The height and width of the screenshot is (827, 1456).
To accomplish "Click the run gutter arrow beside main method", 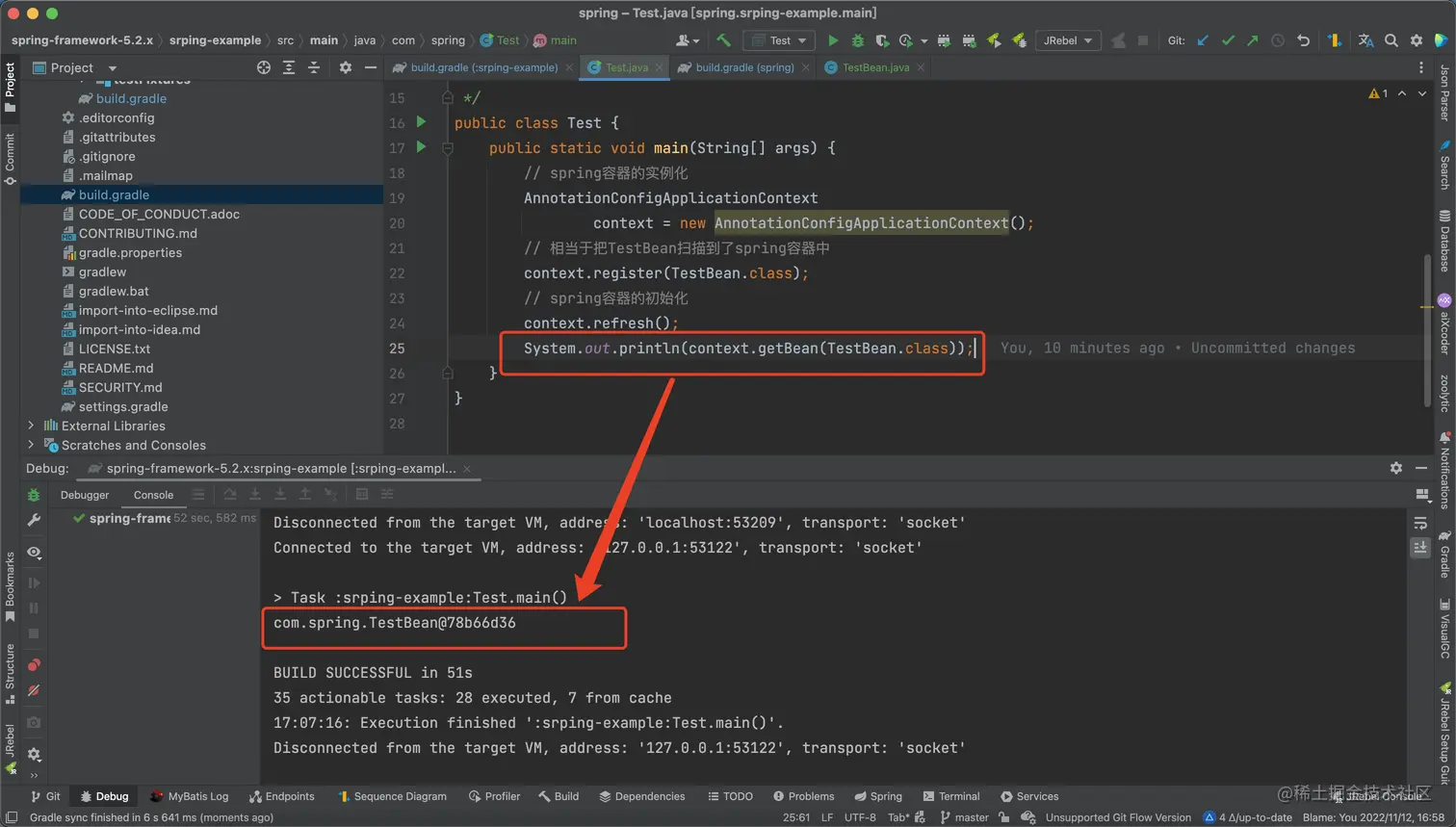I will tap(421, 147).
